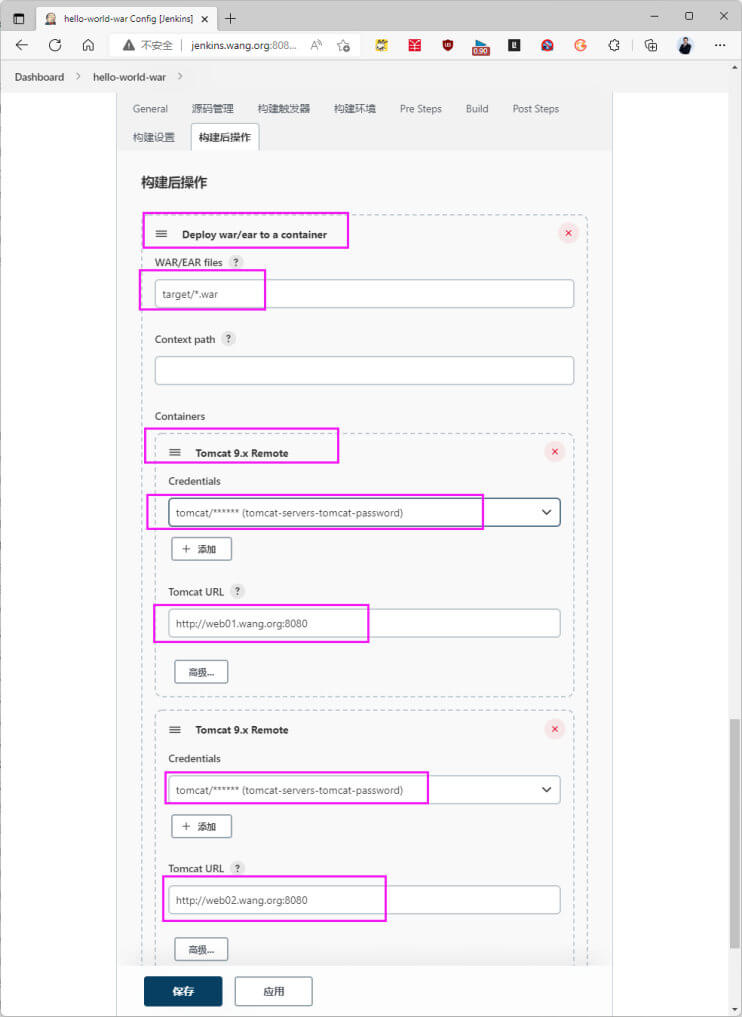
Task: Grab drag handle of Deploy war/ear section
Action: [162, 233]
